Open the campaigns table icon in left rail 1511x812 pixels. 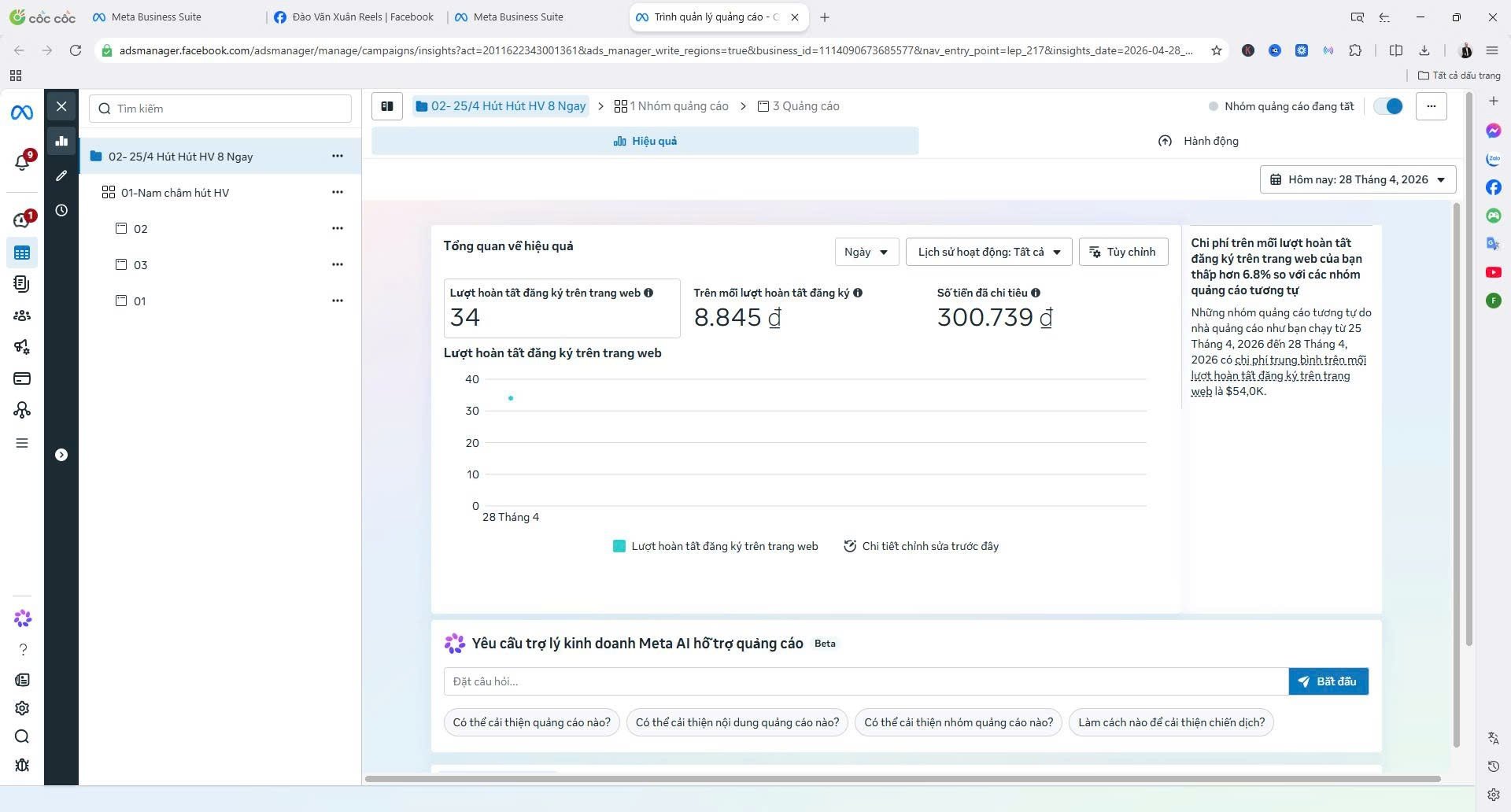point(22,253)
